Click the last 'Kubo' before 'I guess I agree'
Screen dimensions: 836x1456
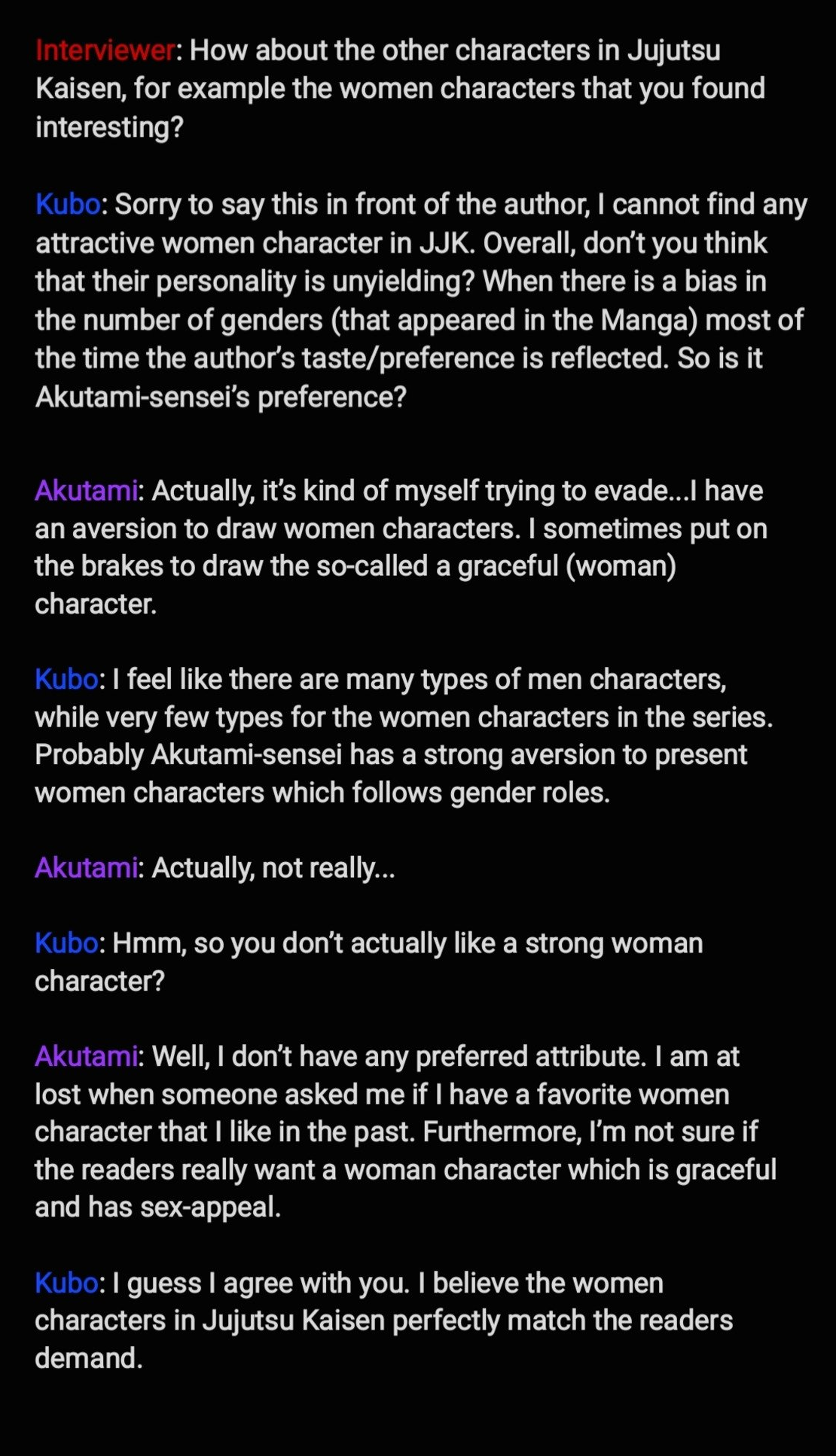[66, 1283]
